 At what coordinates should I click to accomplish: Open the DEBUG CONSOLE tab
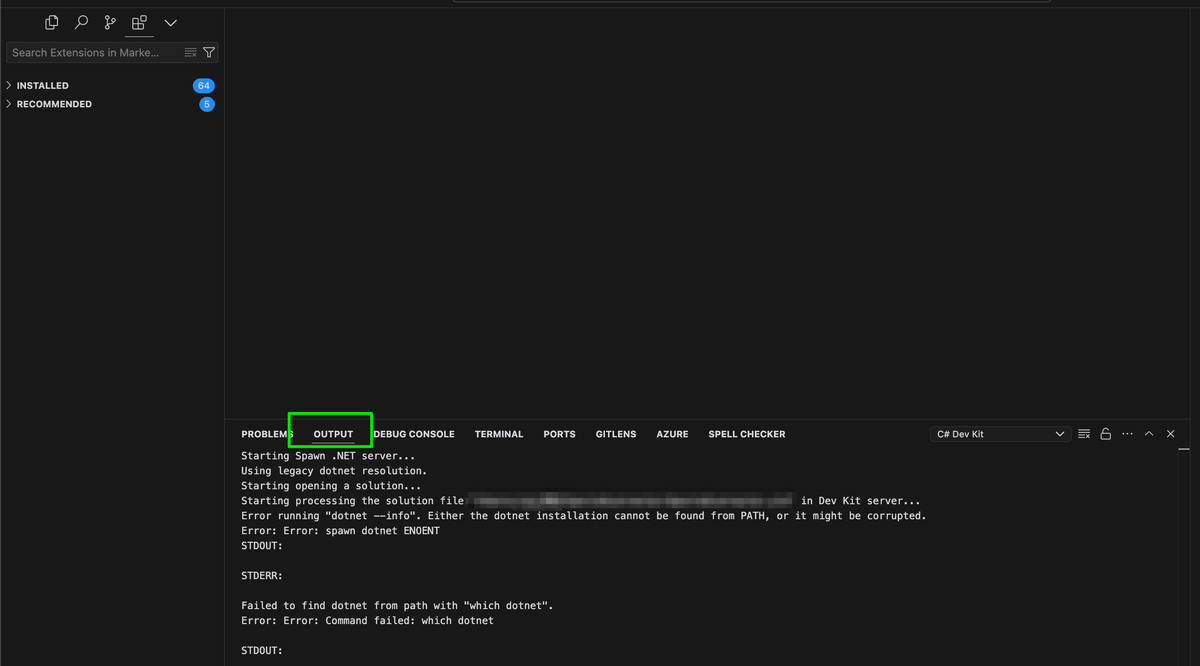(x=414, y=434)
